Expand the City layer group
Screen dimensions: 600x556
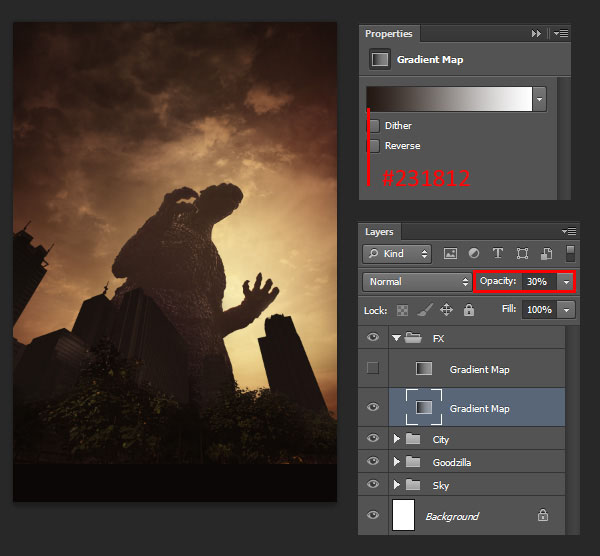click(396, 439)
